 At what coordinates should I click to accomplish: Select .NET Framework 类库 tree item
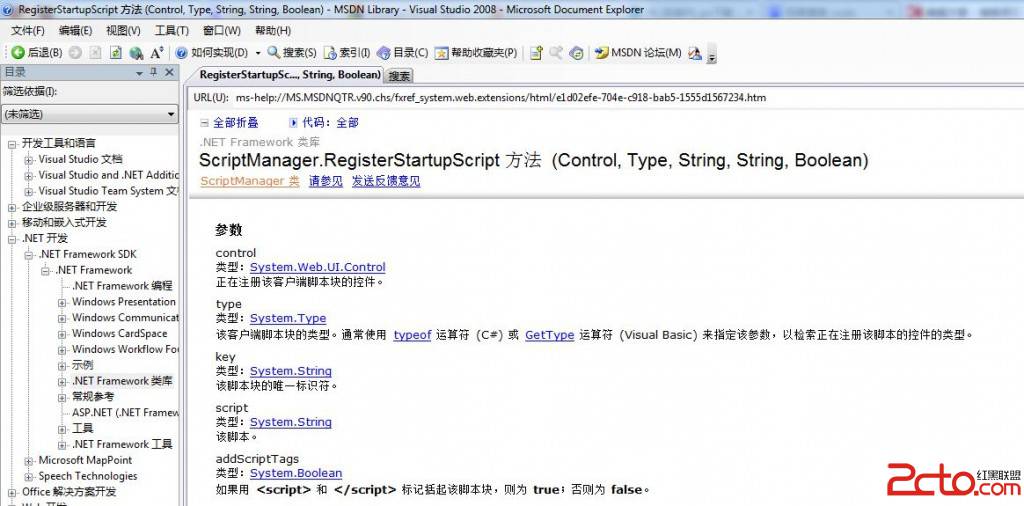pyautogui.click(x=122, y=381)
